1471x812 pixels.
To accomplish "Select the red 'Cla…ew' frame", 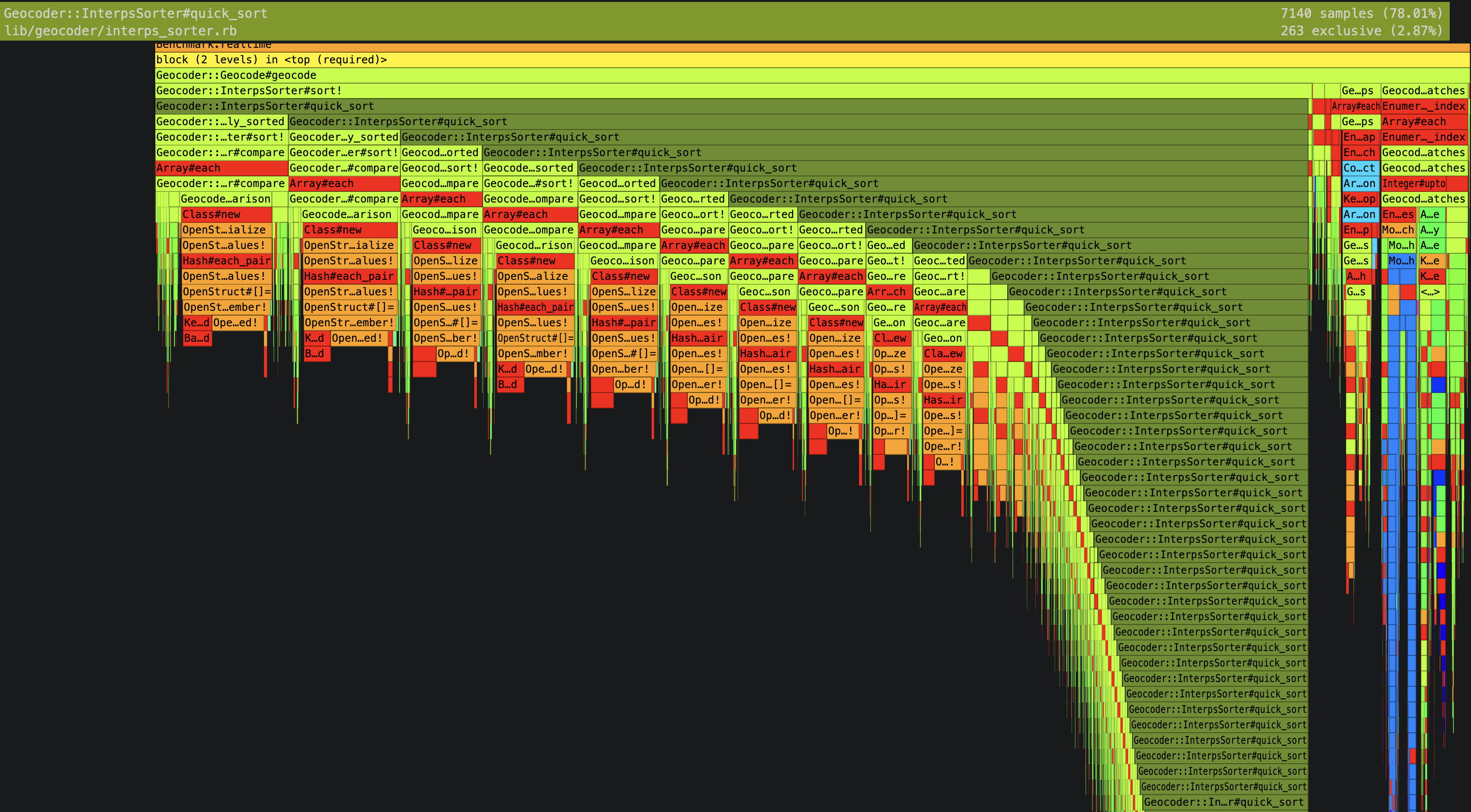I will coord(943,353).
